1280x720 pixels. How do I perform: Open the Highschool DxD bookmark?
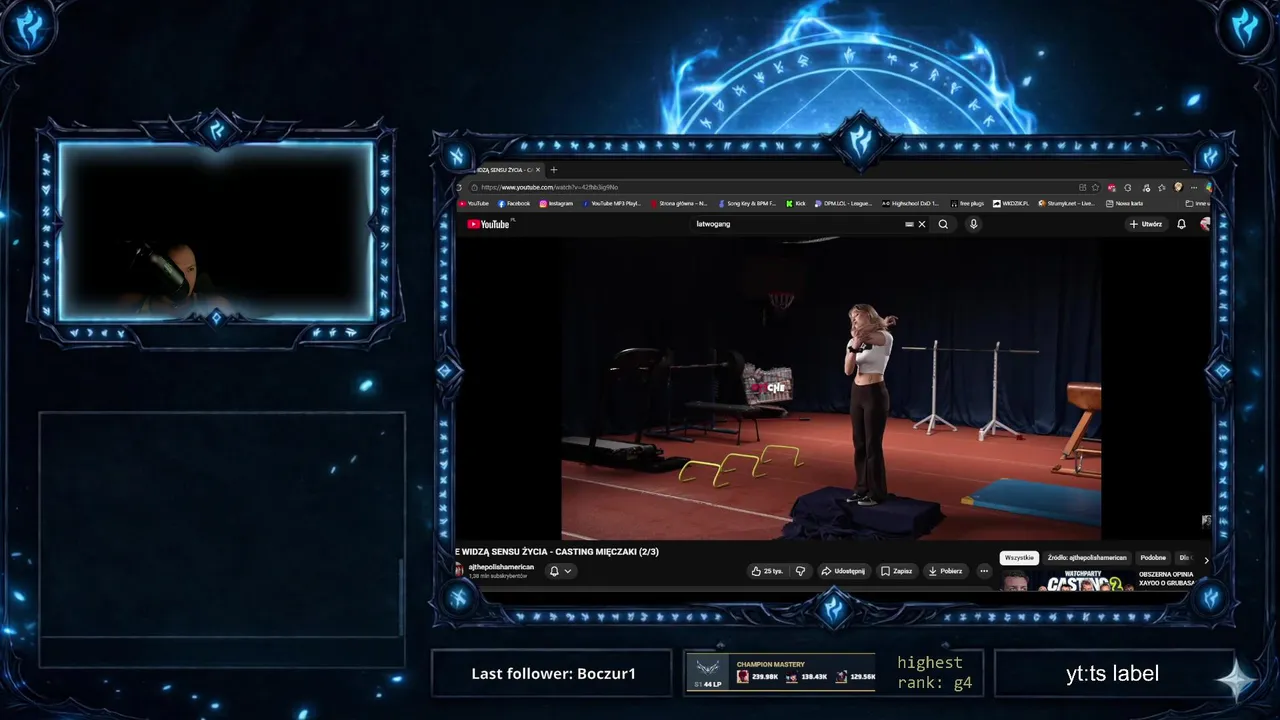tap(910, 203)
